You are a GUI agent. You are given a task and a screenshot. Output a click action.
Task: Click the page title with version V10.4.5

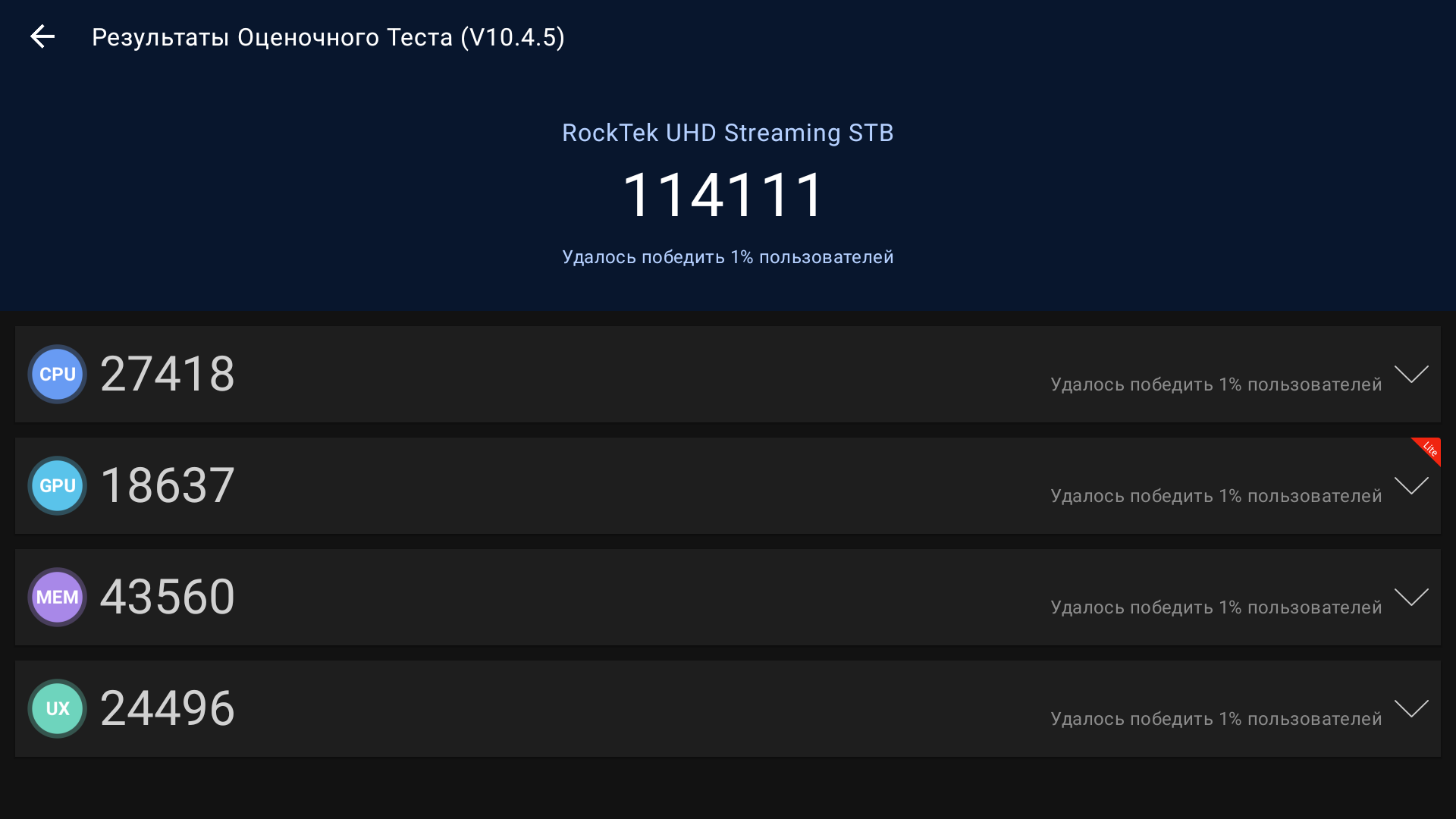[328, 37]
